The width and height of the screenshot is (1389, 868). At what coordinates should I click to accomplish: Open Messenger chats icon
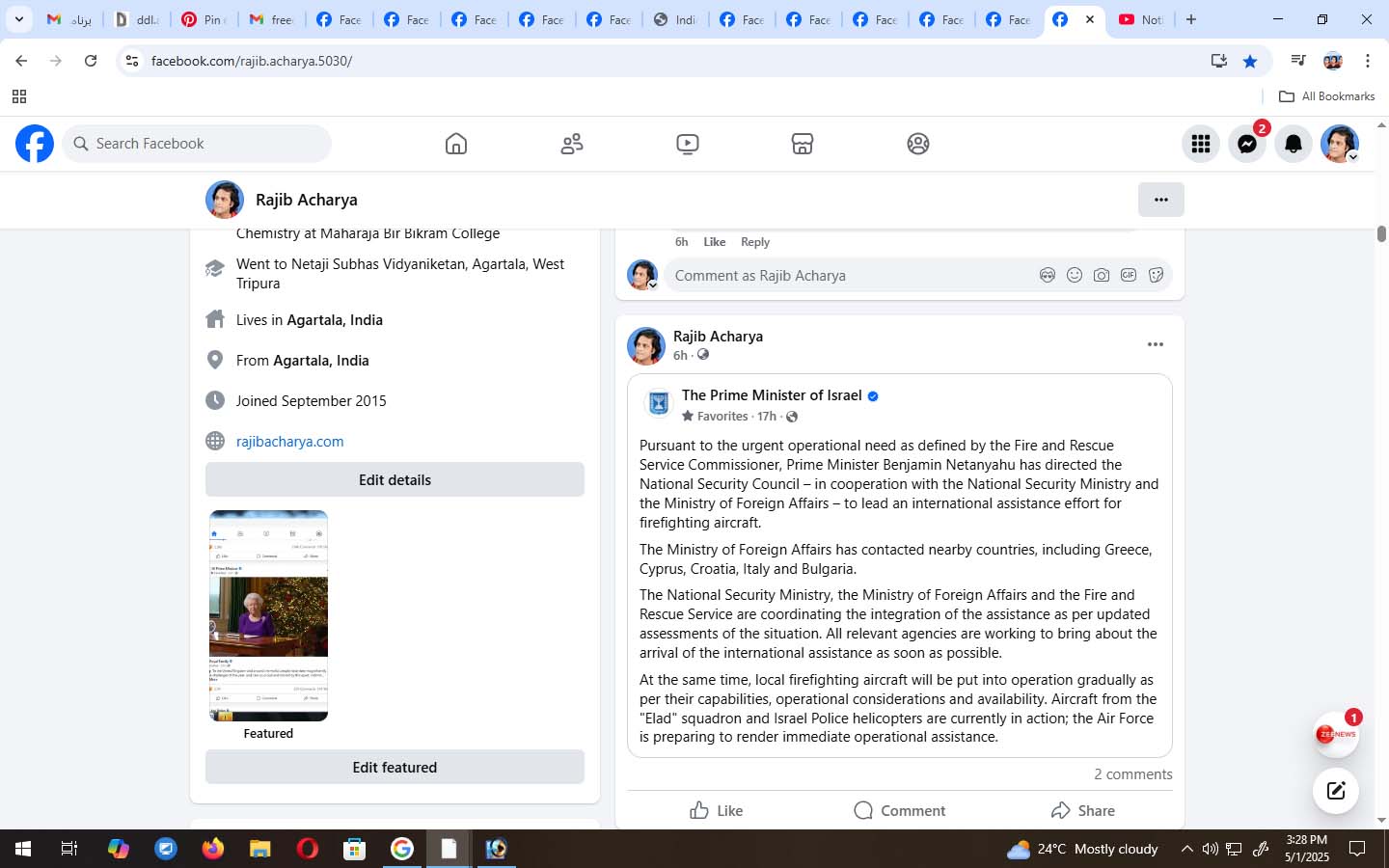coord(1247,144)
